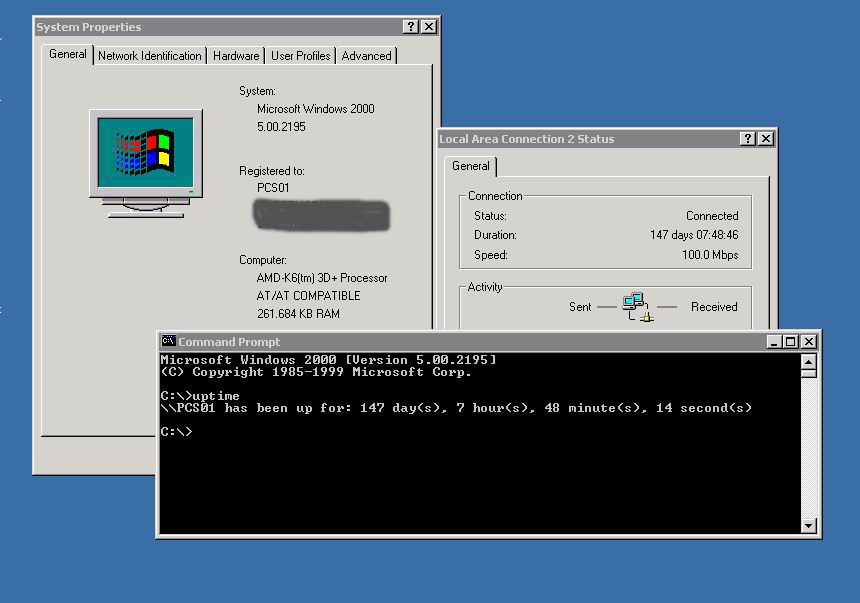Click the '100.0 Mbps' speed value

click(x=710, y=255)
